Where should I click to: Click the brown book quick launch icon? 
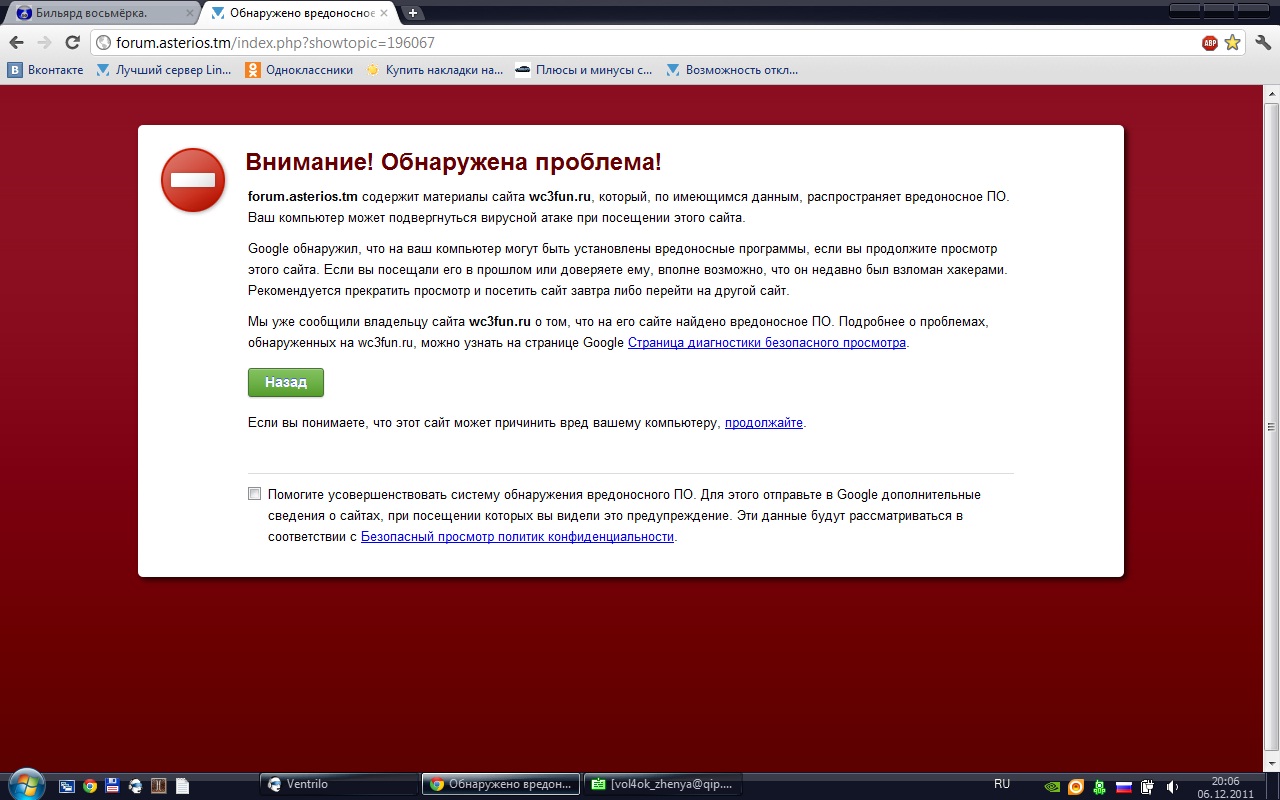point(158,785)
